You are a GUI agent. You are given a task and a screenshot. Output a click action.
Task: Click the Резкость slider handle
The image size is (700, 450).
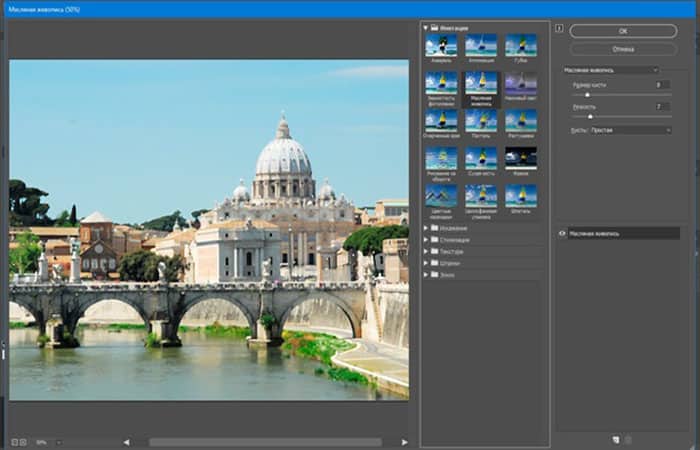pyautogui.click(x=590, y=117)
